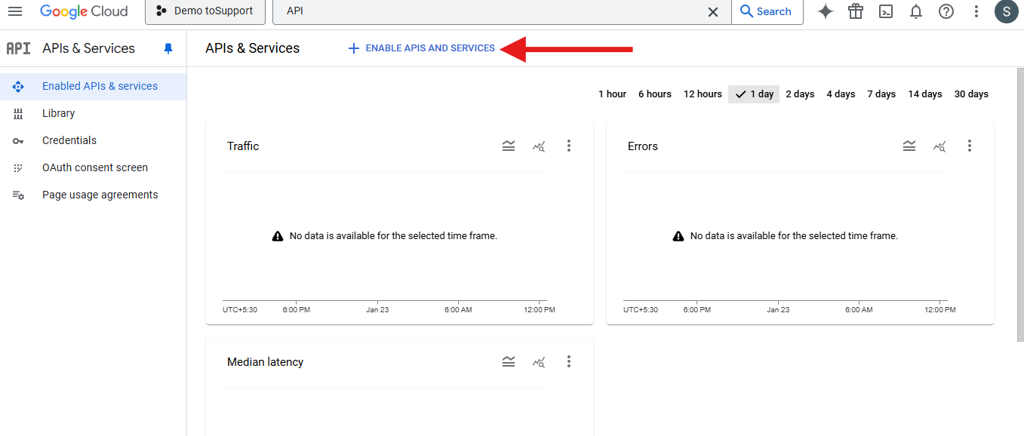Screen dimensions: 1024x436
Task: Click the pin icon next to APIs & Services
Action: (168, 48)
